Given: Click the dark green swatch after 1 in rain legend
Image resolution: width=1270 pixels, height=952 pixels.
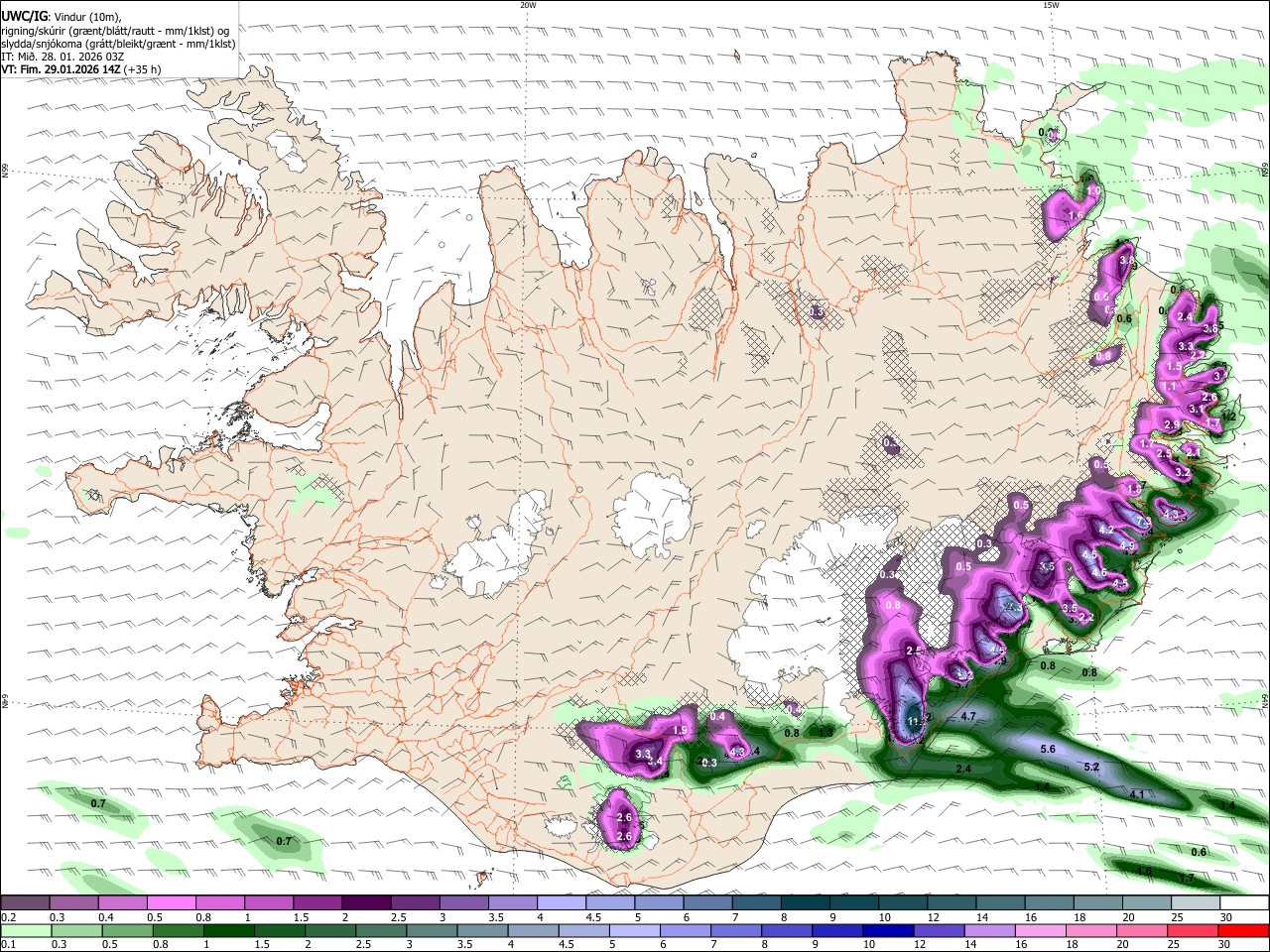Looking at the screenshot, I should (x=228, y=930).
